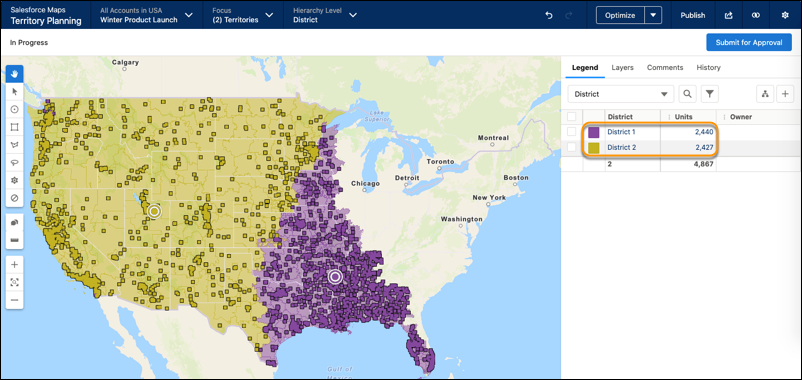This screenshot has height=380, width=802.
Task: Click the Detroit map label
Action: click(407, 177)
